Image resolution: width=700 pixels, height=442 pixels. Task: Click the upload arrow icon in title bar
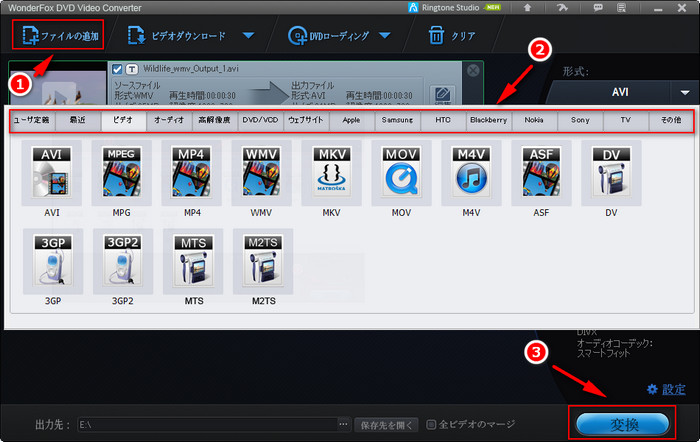pos(527,8)
